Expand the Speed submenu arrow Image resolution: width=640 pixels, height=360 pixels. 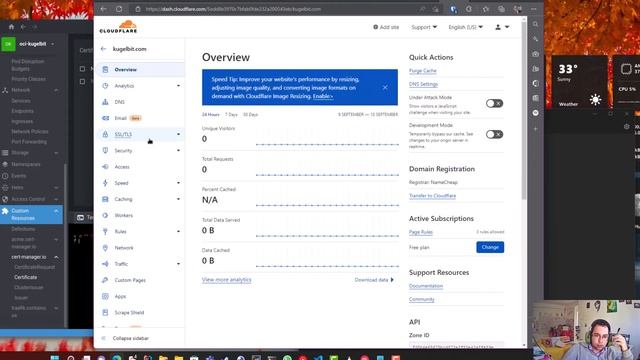point(178,183)
